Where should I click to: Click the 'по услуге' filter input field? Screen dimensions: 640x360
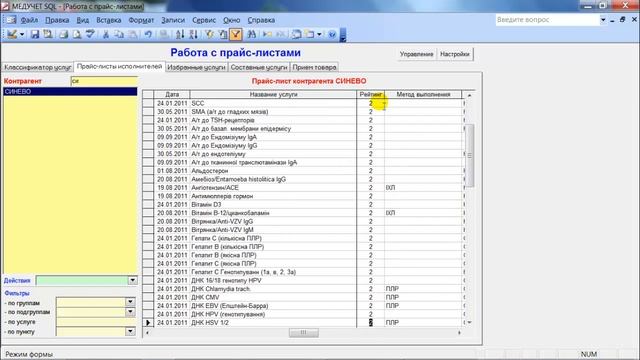pos(96,322)
